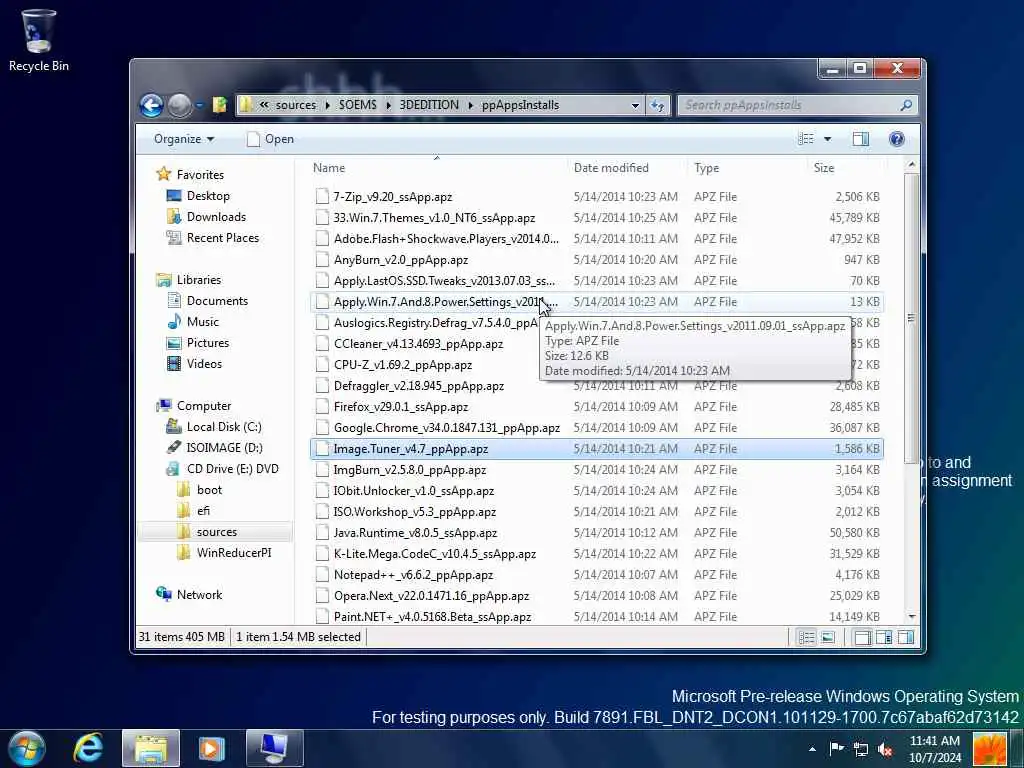Select Network in navigation pane
Viewport: 1024px width, 768px height.
tap(199, 595)
